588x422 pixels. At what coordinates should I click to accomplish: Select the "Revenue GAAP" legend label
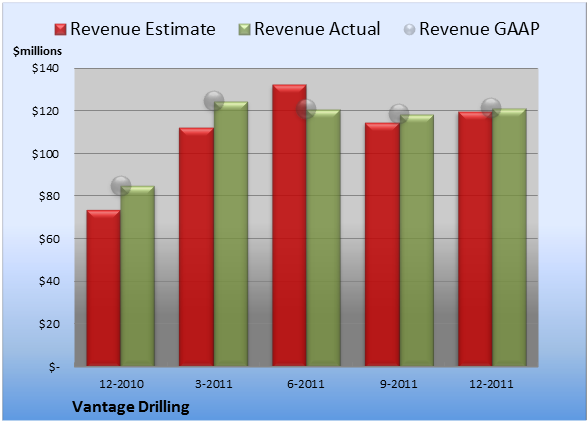479,29
